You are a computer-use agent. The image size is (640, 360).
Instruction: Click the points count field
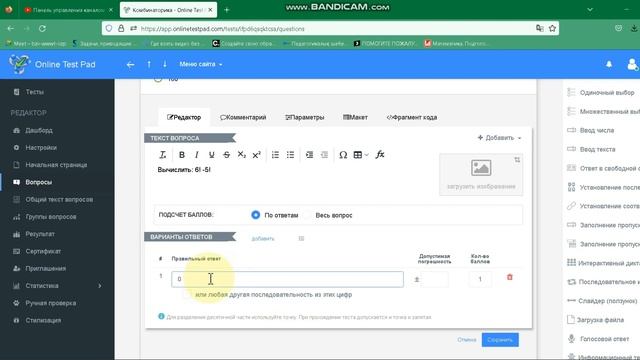(x=480, y=280)
